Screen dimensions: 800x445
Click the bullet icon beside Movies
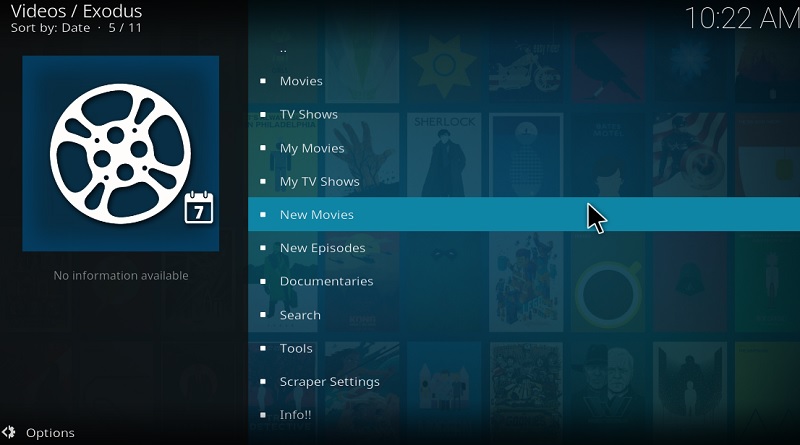[x=263, y=81]
